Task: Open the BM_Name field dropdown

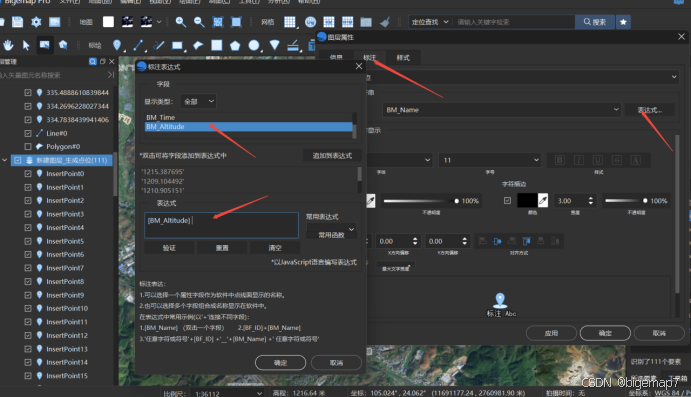Action: tap(502, 110)
